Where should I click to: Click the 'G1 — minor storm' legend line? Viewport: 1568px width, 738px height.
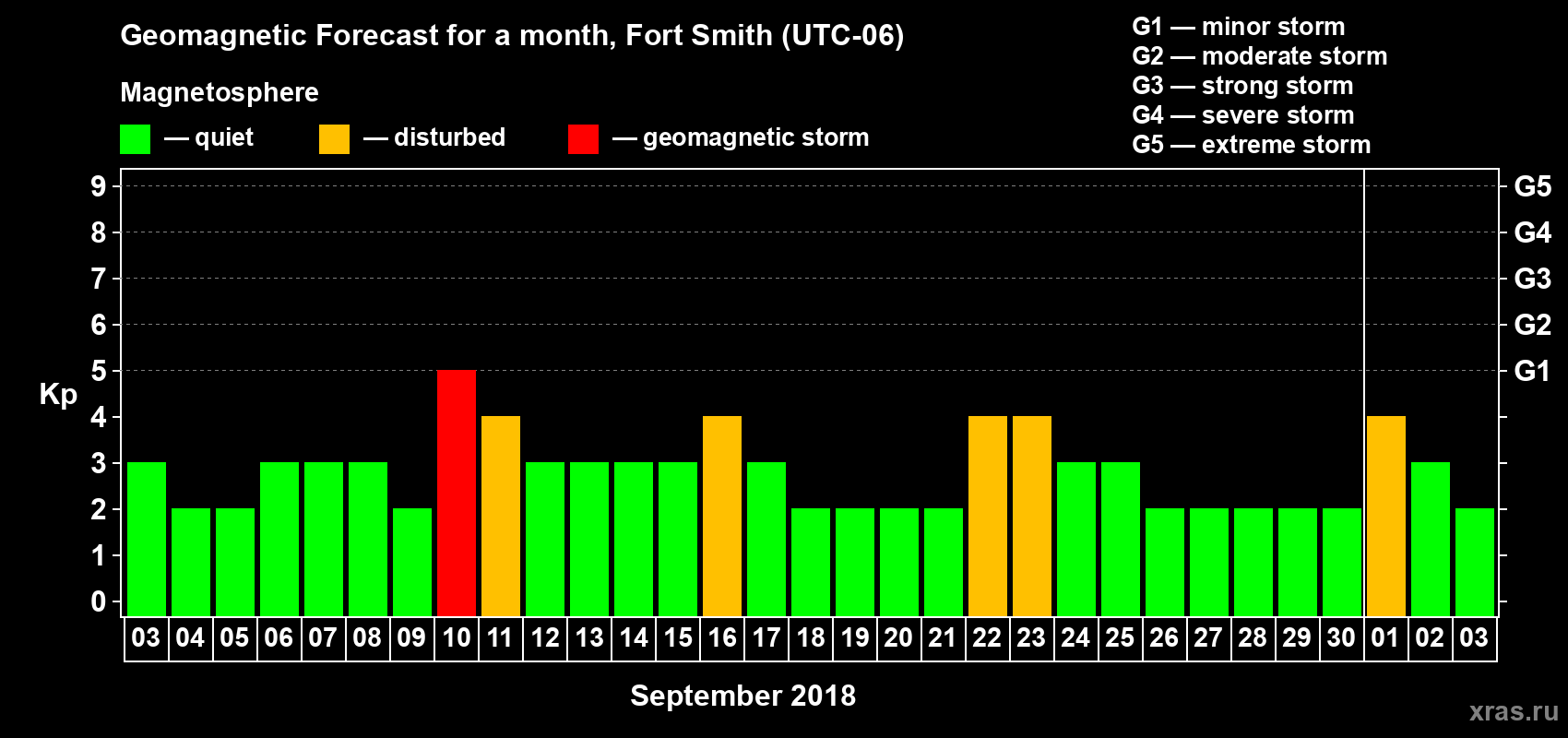click(1239, 27)
